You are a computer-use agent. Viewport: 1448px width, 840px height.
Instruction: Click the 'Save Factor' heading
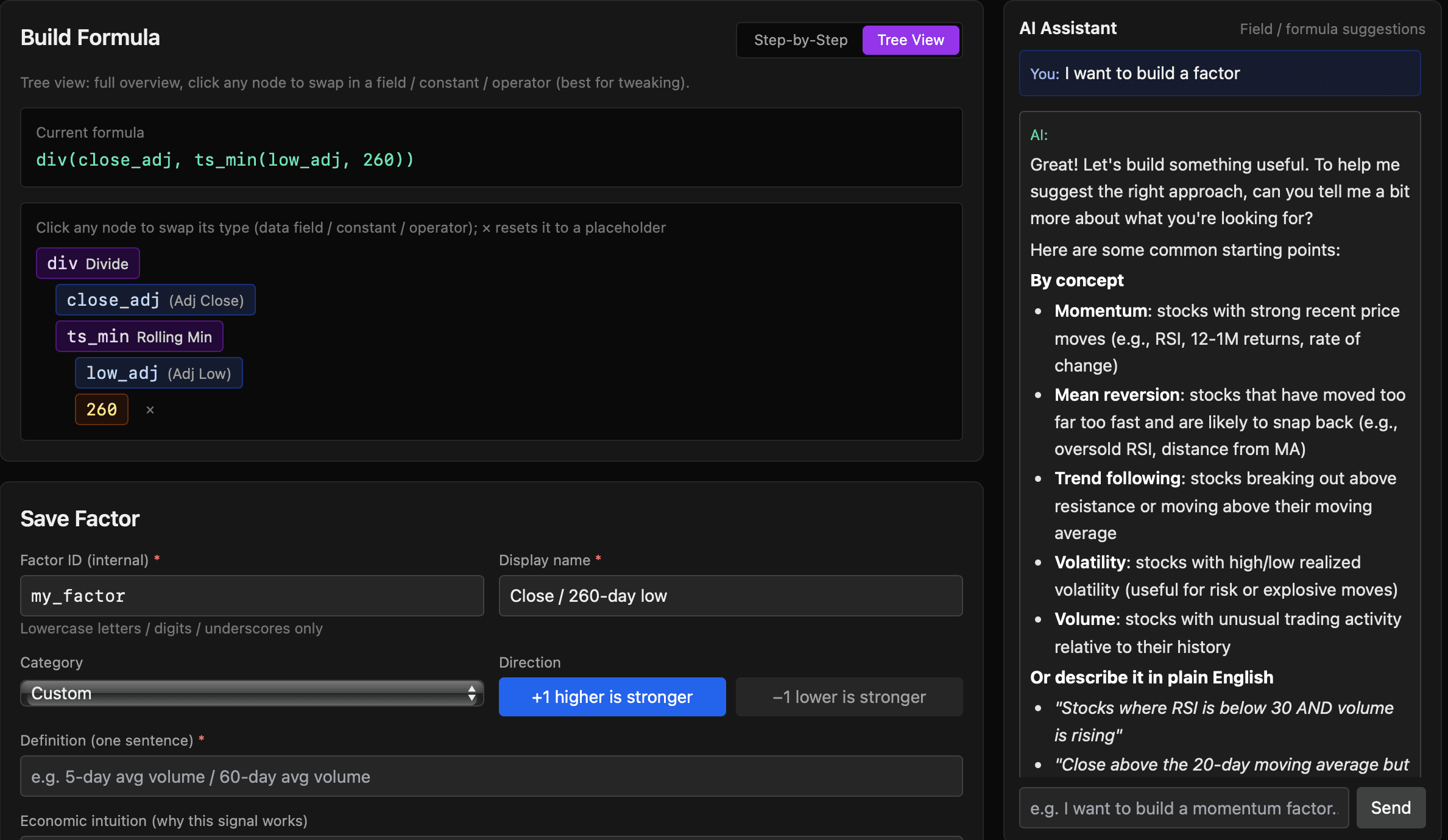click(x=80, y=518)
